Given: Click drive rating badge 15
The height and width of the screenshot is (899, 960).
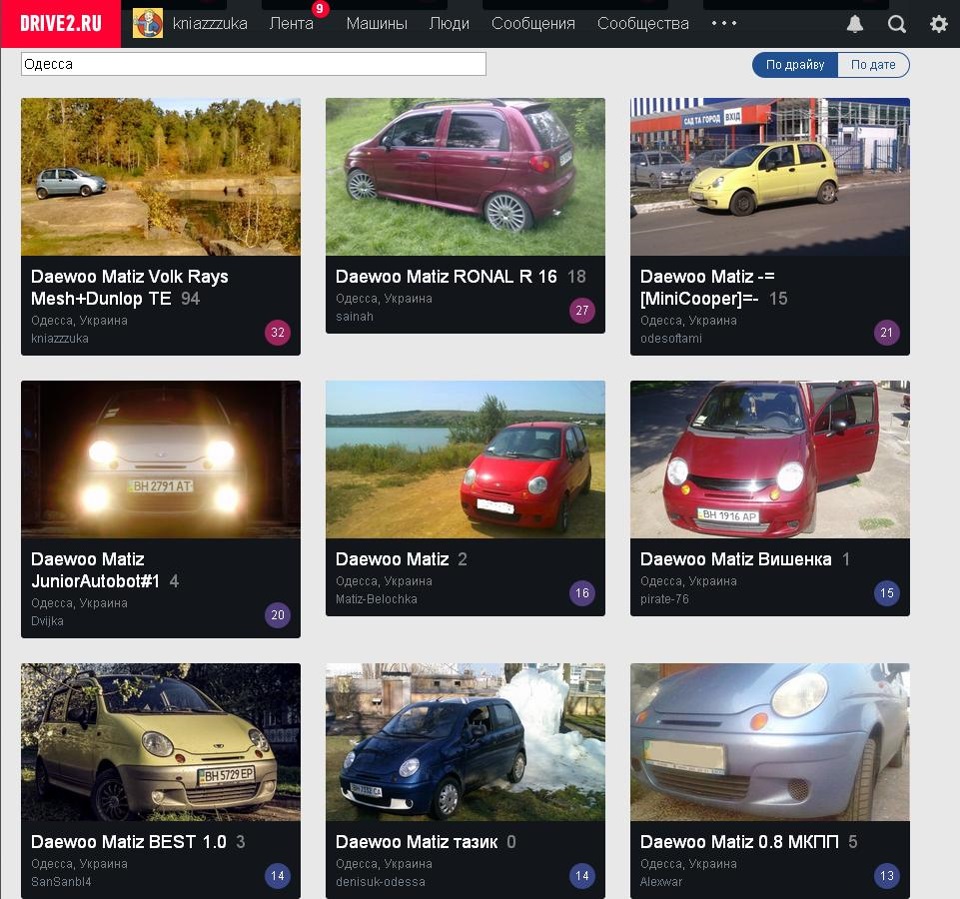Looking at the screenshot, I should 886,593.
